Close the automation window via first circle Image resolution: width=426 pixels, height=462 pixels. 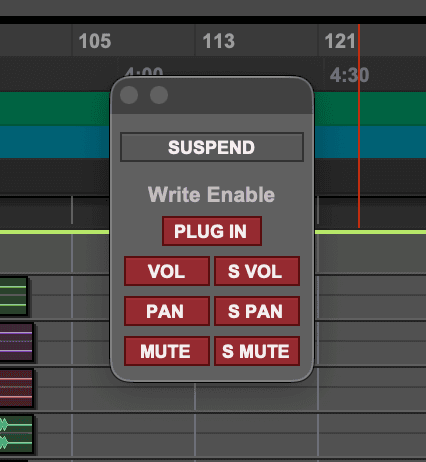click(x=129, y=95)
